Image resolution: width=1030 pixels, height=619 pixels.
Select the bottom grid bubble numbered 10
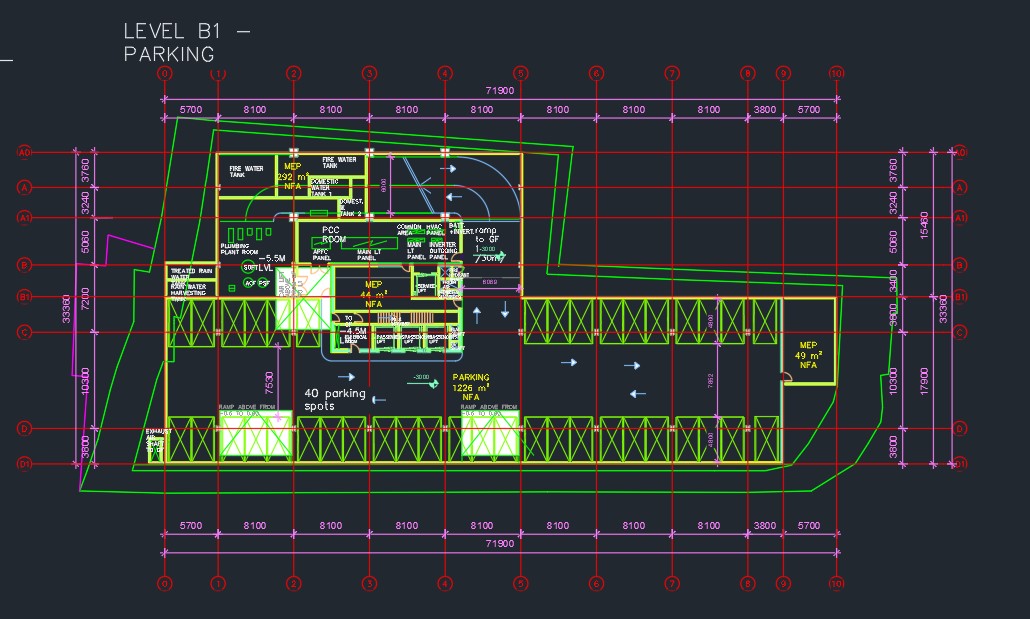pos(836,584)
